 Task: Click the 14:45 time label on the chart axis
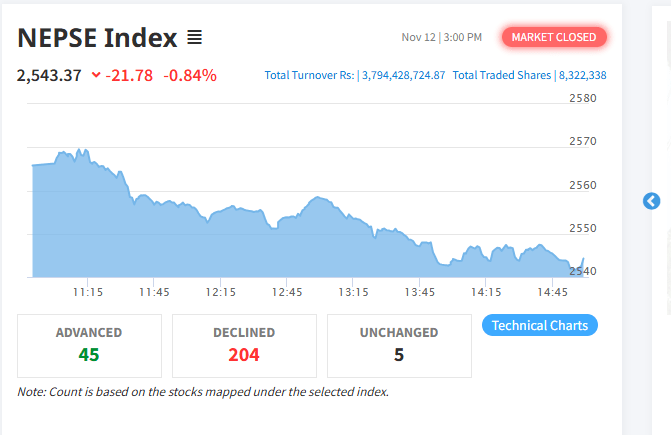pyautogui.click(x=552, y=292)
